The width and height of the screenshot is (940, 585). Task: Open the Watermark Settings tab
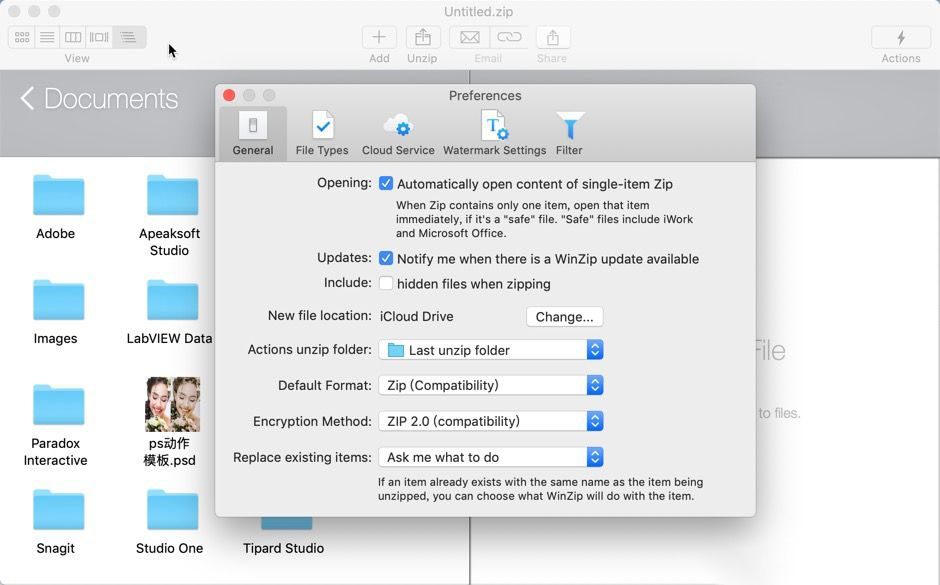pyautogui.click(x=495, y=134)
